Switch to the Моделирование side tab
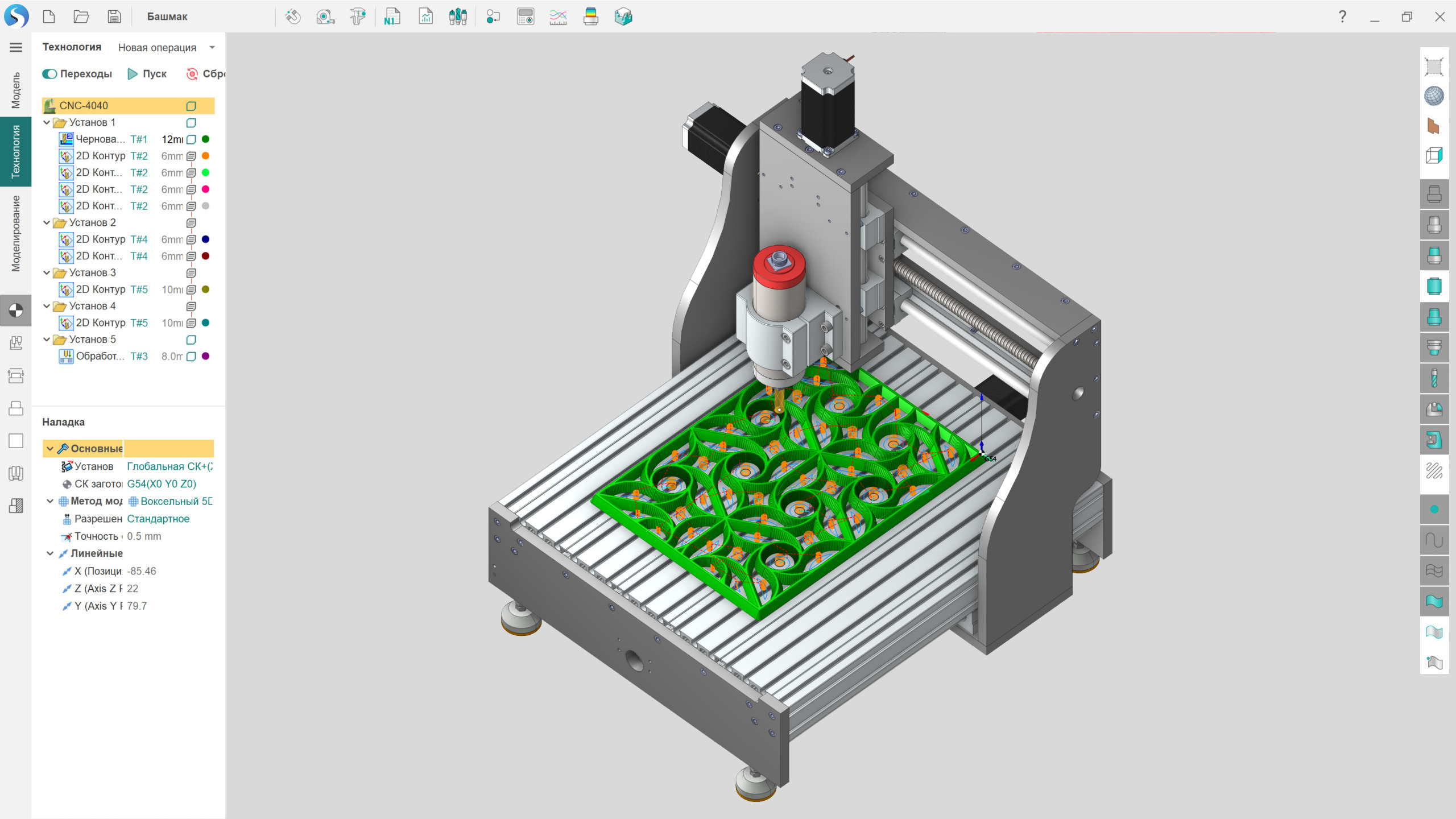1456x819 pixels. [x=16, y=234]
